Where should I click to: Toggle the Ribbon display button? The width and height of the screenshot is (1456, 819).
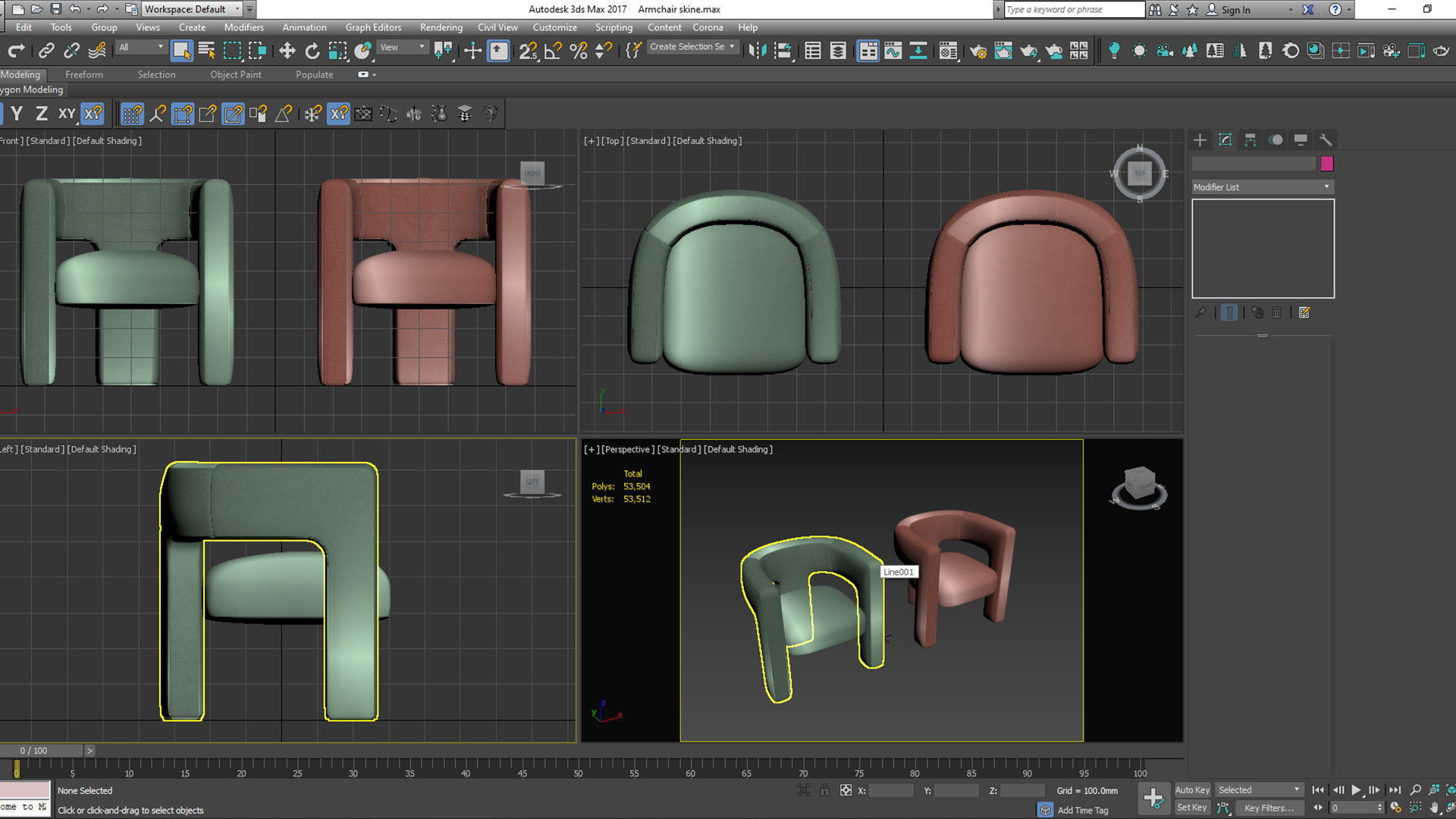tap(868, 51)
